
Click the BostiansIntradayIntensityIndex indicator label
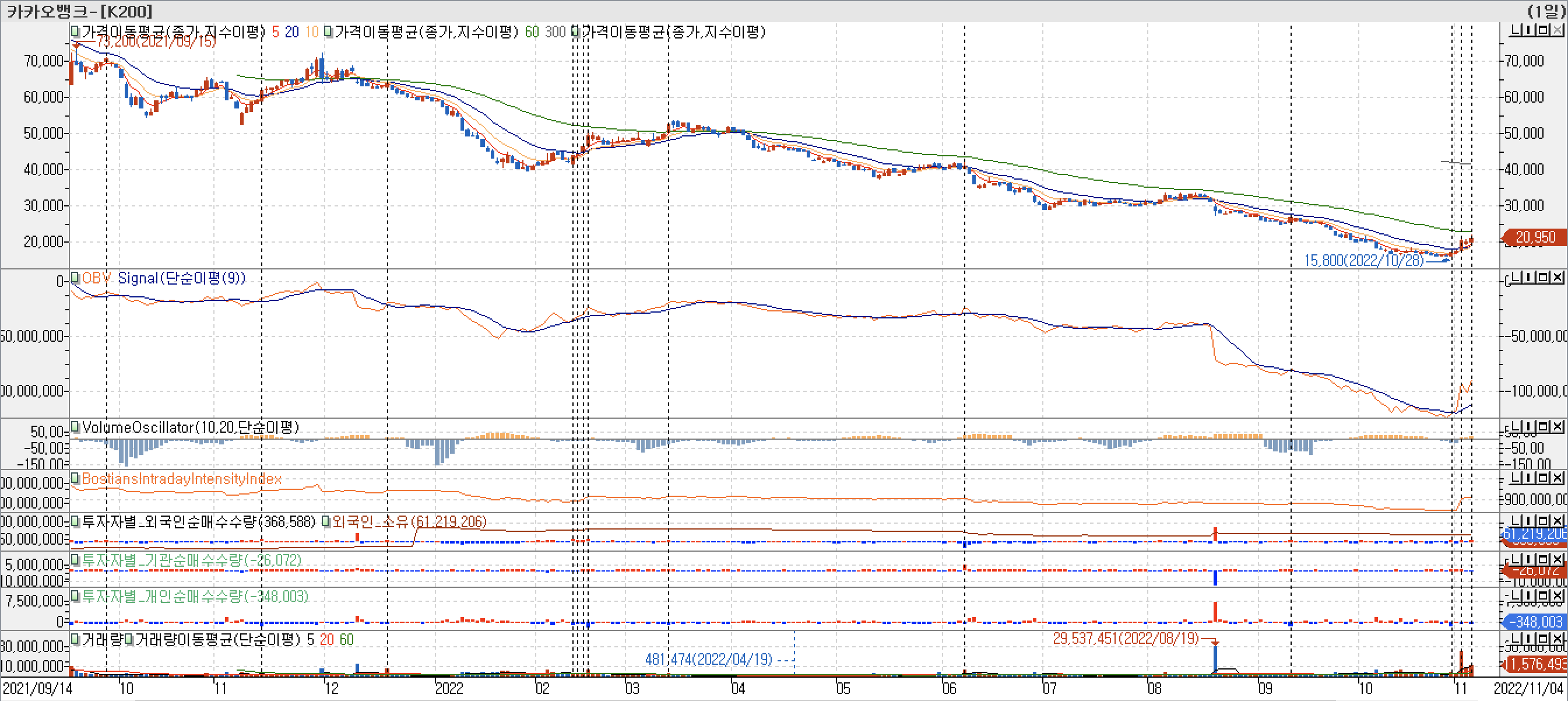(181, 479)
